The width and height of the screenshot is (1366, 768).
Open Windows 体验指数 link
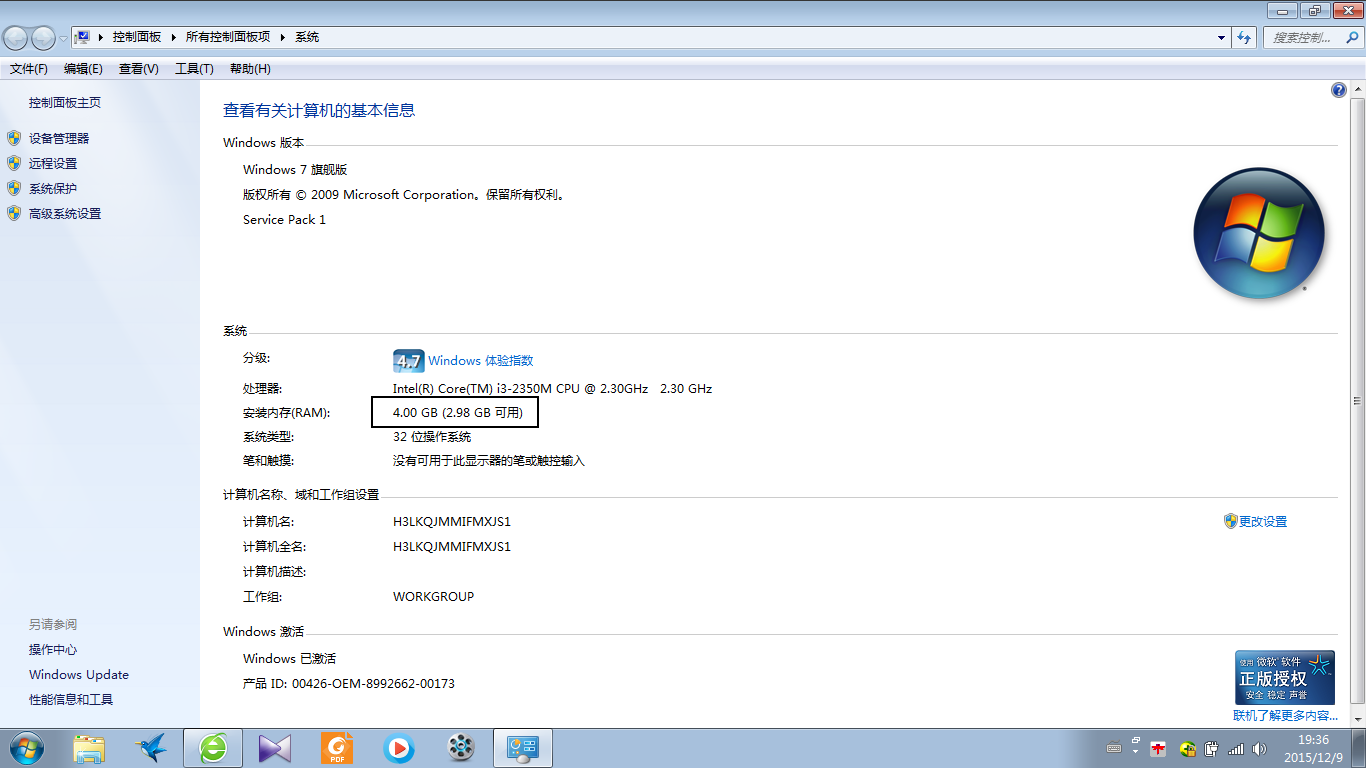pos(481,360)
